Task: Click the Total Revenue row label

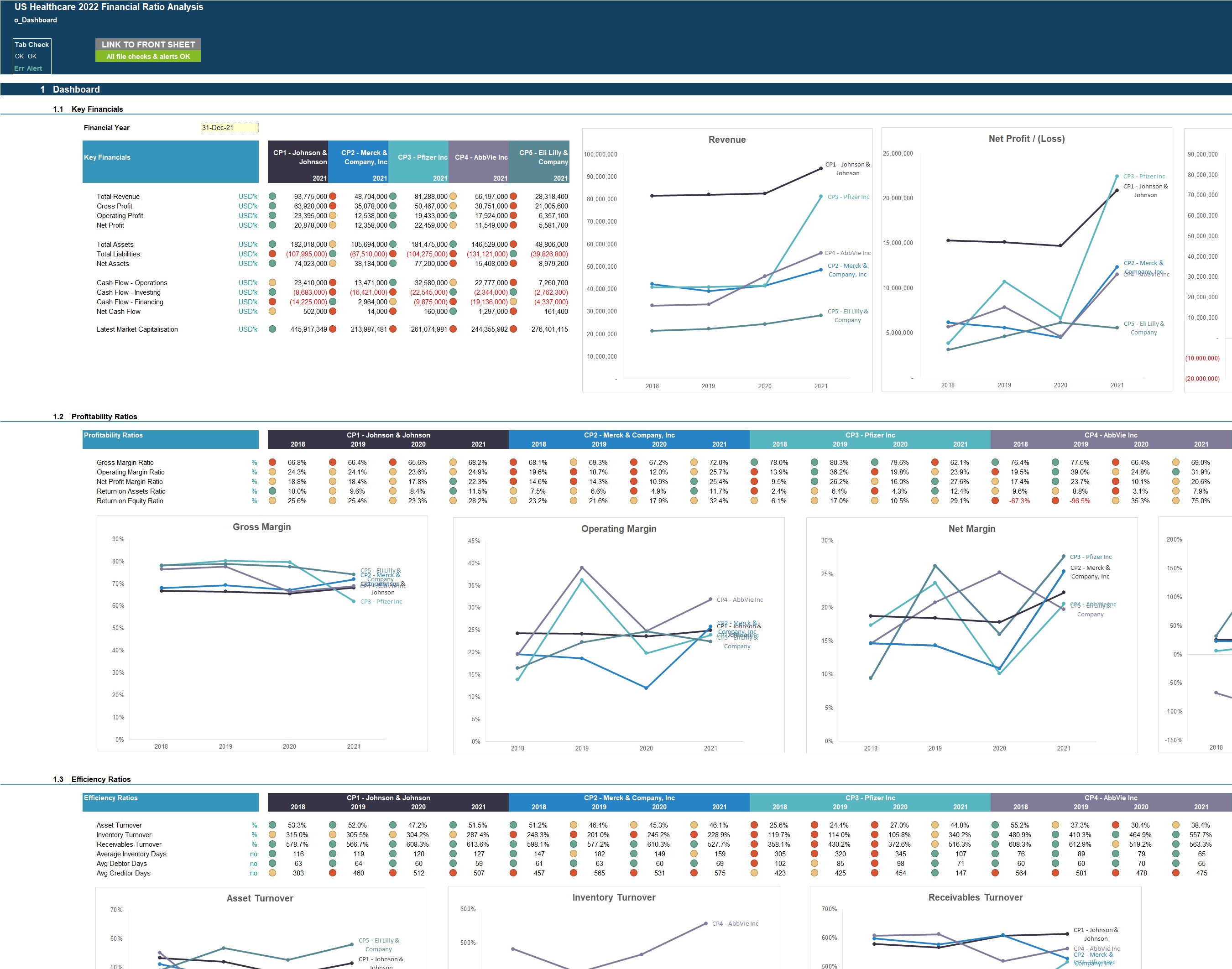Action: (118, 196)
